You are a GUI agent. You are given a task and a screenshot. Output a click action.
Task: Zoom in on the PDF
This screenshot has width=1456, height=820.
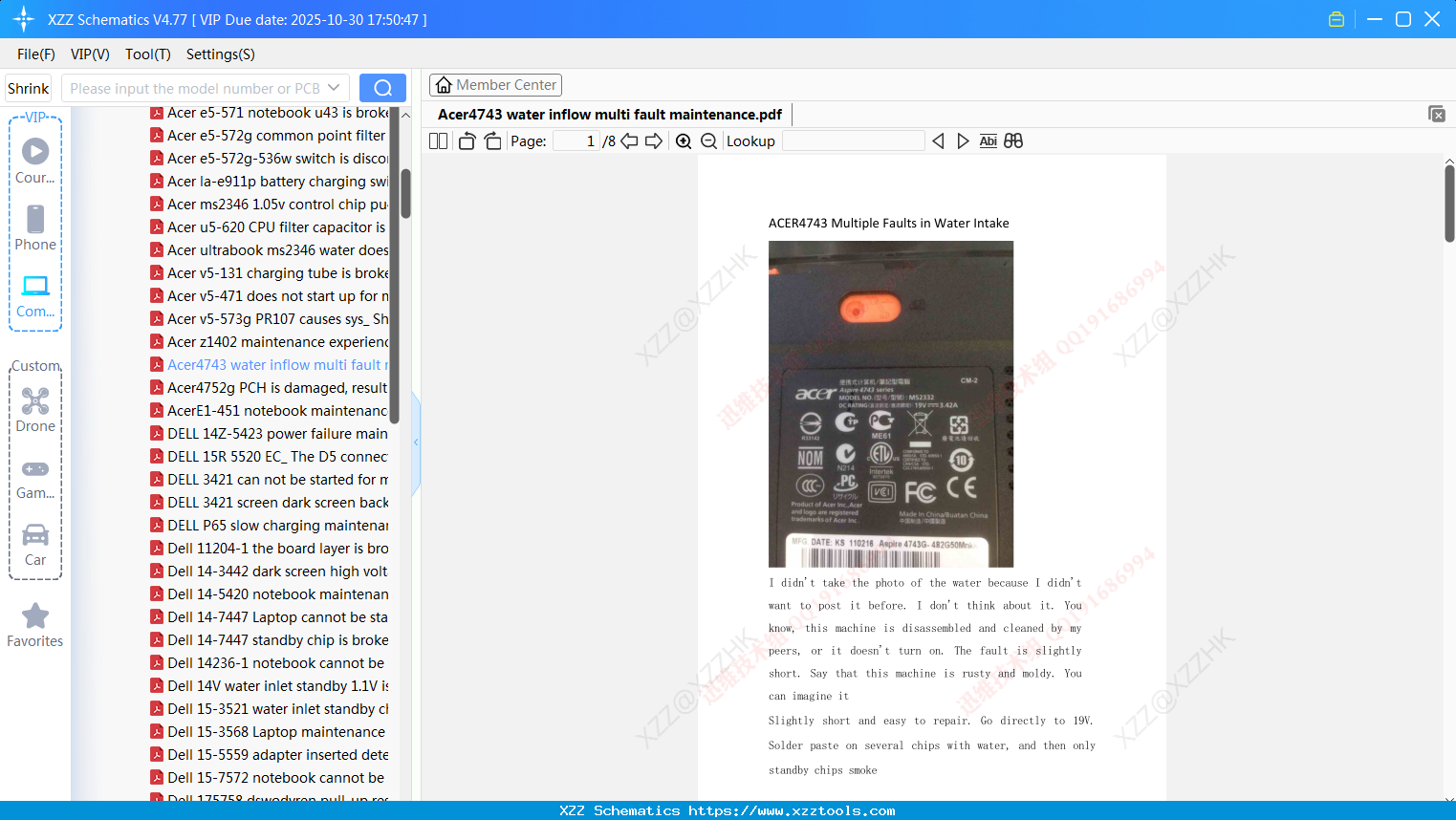point(684,141)
